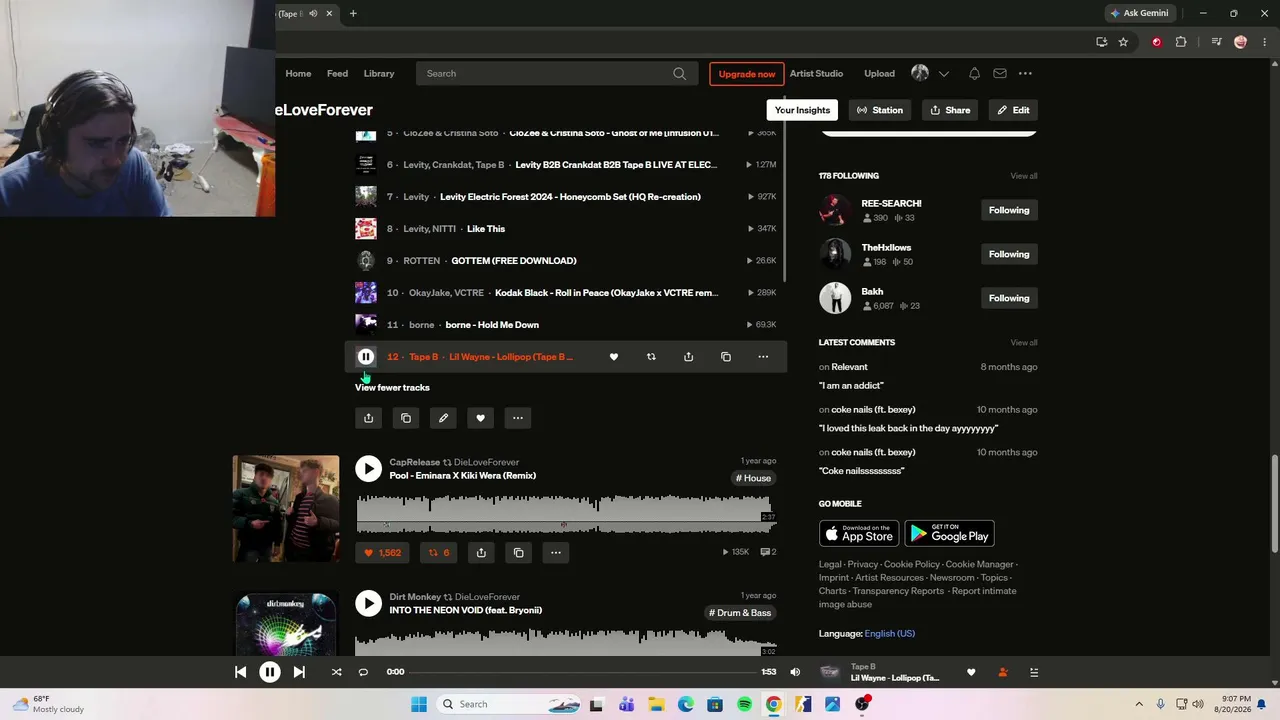Open the Library tab

click(x=379, y=74)
